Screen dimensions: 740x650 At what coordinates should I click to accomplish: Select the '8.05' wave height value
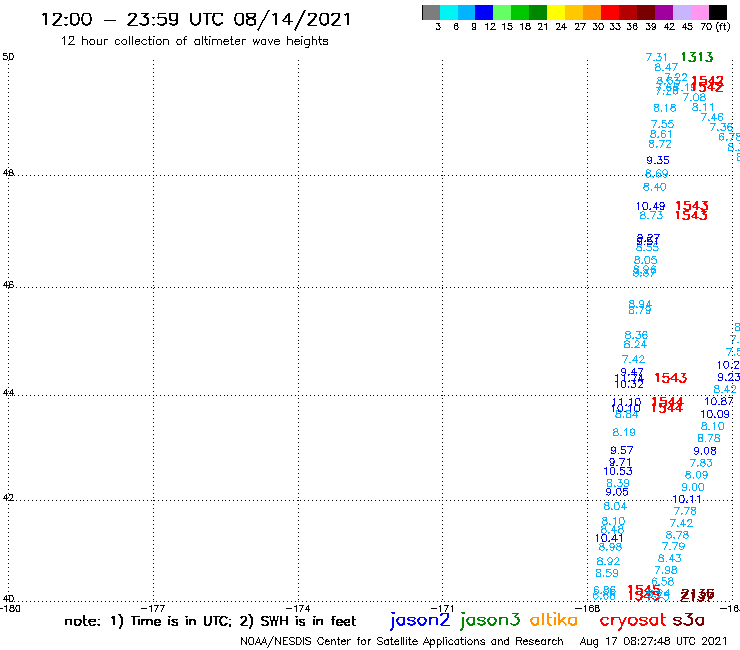click(x=646, y=260)
